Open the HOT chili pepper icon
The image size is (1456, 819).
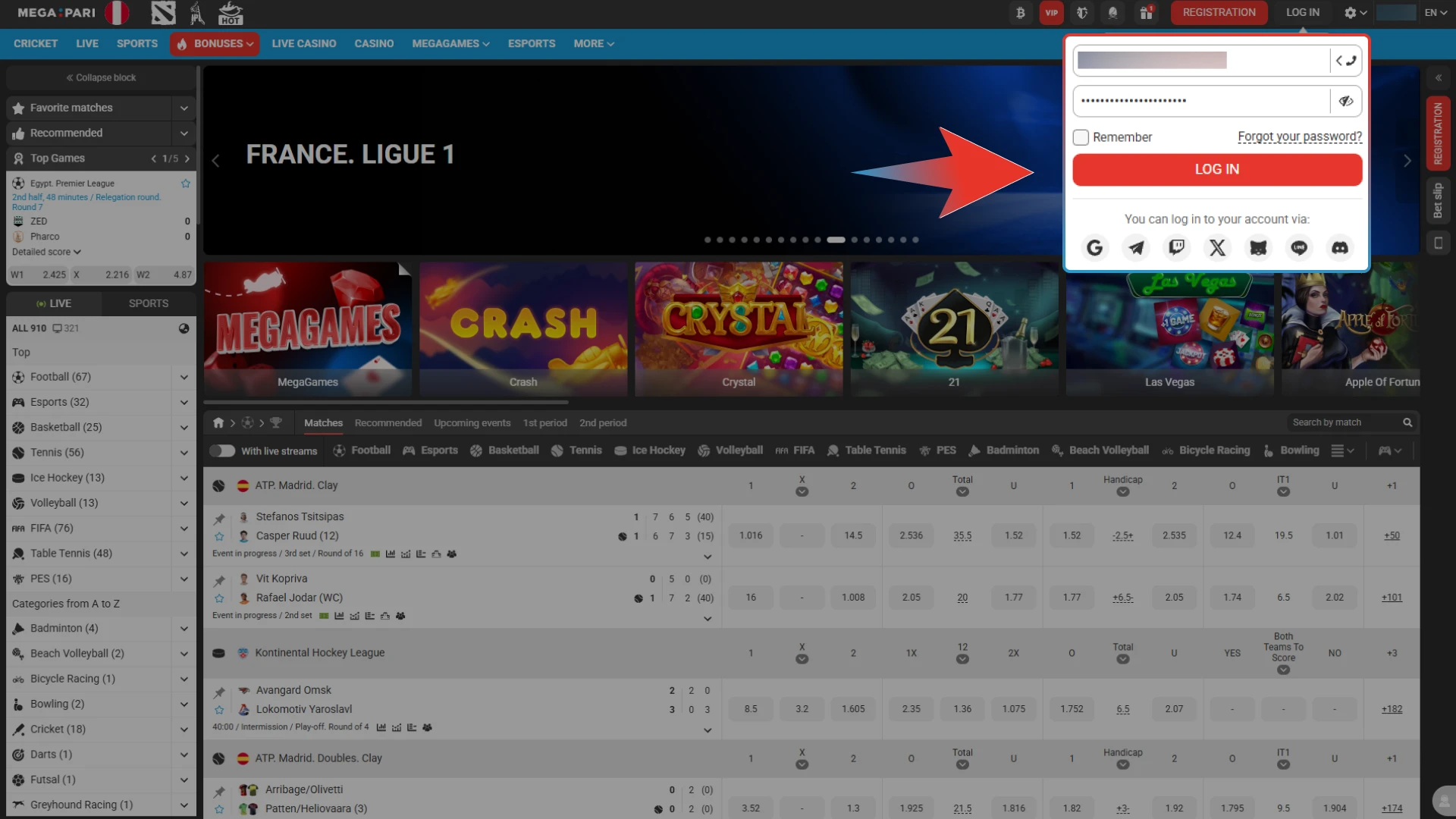click(x=231, y=13)
